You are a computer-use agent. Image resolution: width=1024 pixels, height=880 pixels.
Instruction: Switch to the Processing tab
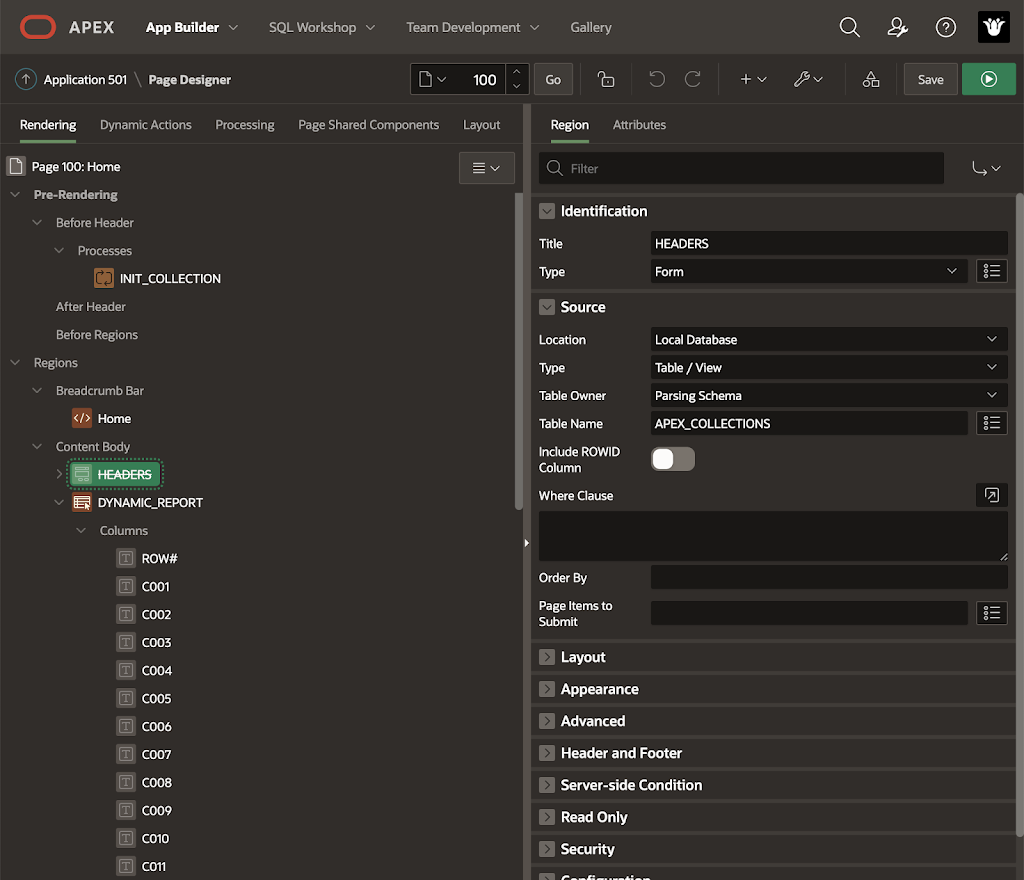pyautogui.click(x=245, y=125)
